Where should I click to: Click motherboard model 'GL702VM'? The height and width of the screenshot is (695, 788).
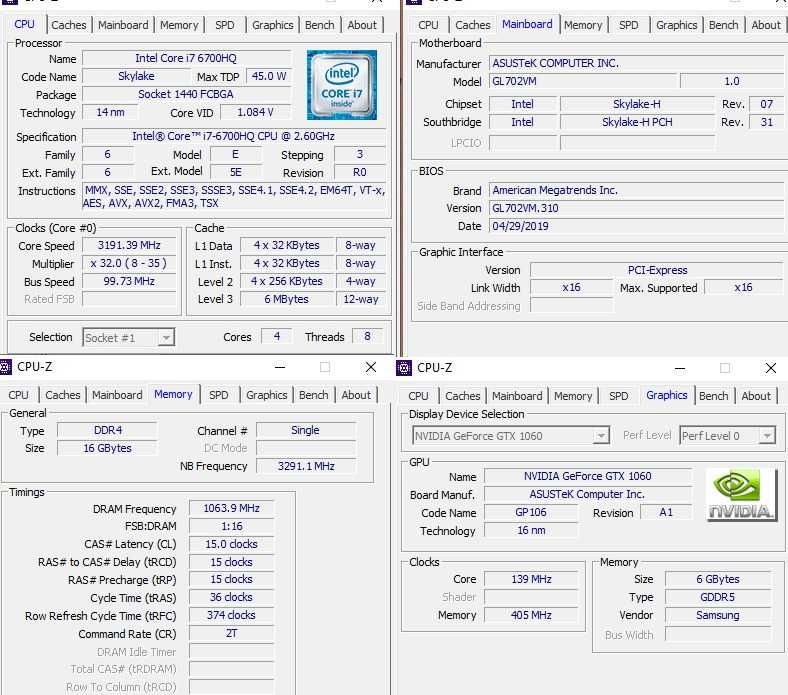582,81
